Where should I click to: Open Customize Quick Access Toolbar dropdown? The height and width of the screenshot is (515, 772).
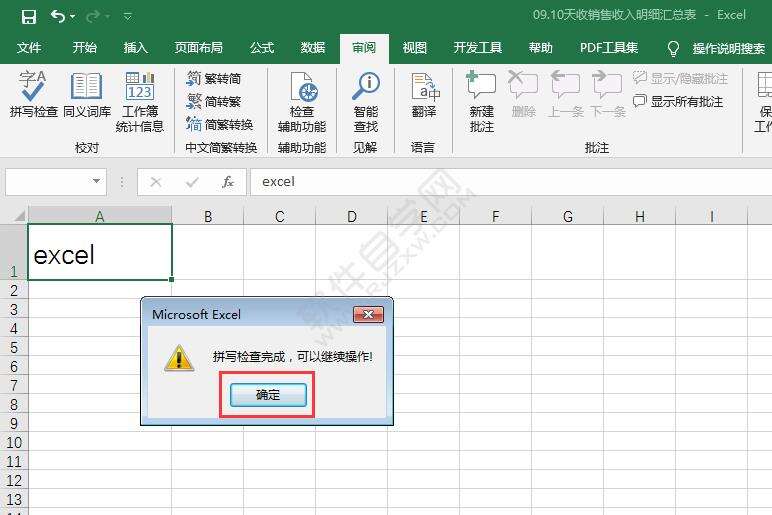[128, 17]
